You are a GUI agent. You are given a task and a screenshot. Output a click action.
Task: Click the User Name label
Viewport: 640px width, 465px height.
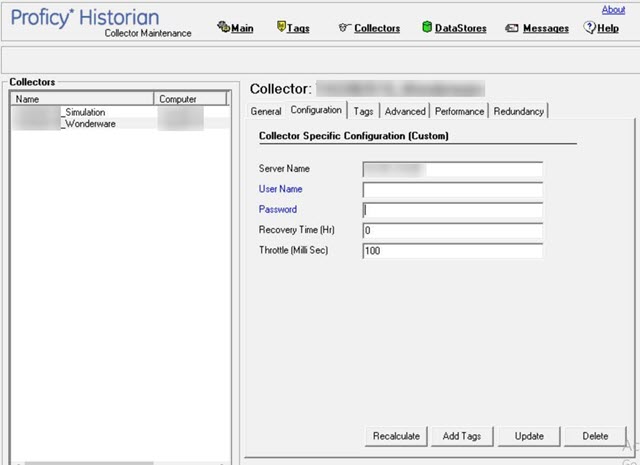(280, 189)
